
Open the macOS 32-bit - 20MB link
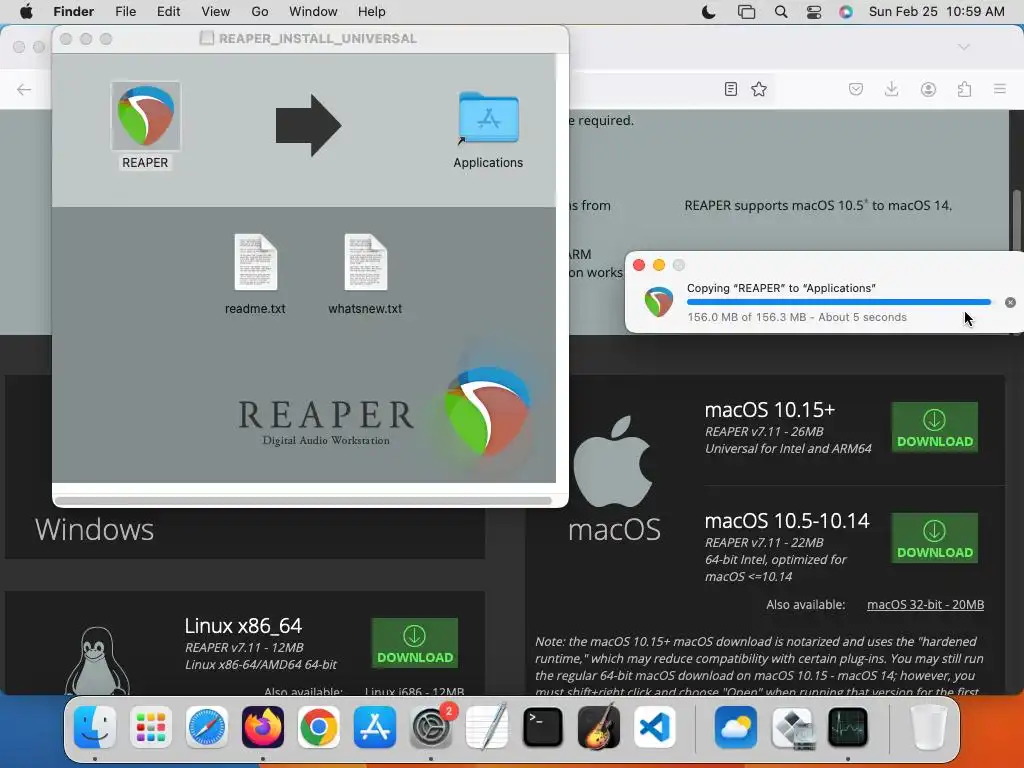[x=925, y=605]
